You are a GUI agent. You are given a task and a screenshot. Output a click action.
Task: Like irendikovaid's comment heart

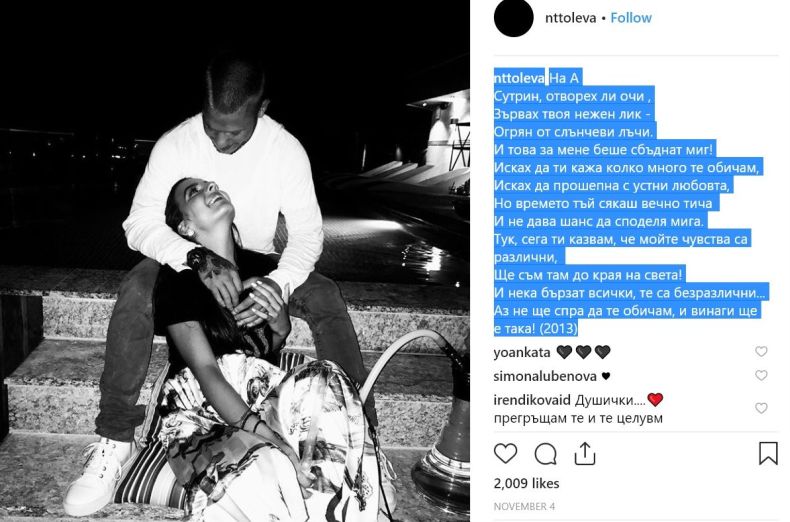point(761,408)
